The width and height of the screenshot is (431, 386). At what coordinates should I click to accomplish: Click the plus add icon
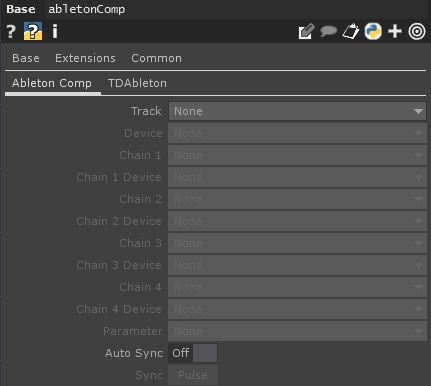point(395,32)
